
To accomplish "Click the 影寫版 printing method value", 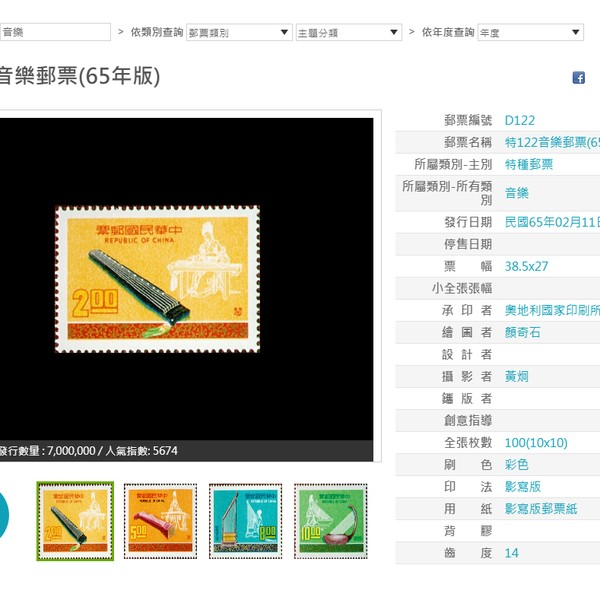I will pyautogui.click(x=522, y=487).
